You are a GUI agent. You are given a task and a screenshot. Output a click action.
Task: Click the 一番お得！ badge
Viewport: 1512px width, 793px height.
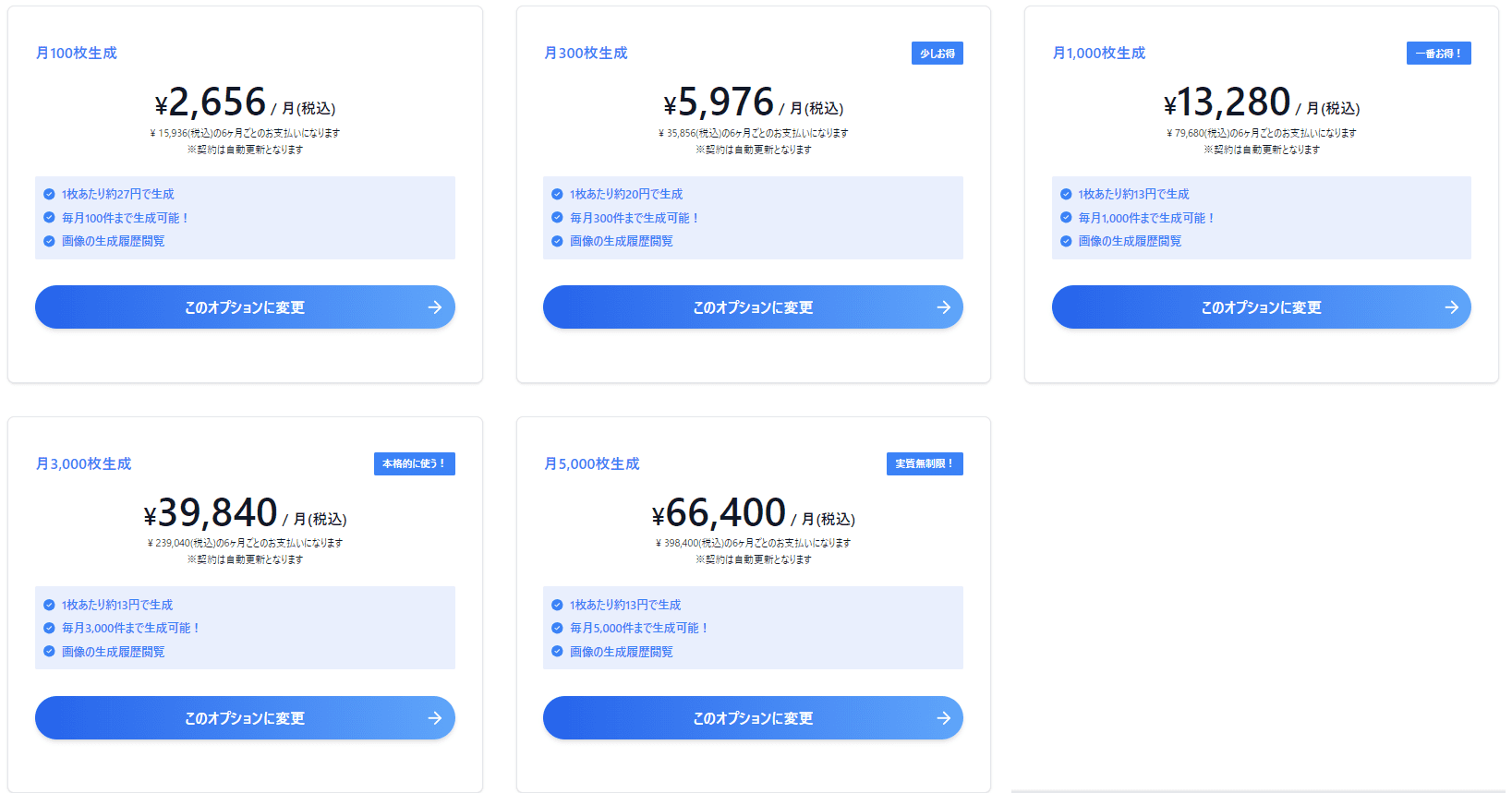point(1439,54)
